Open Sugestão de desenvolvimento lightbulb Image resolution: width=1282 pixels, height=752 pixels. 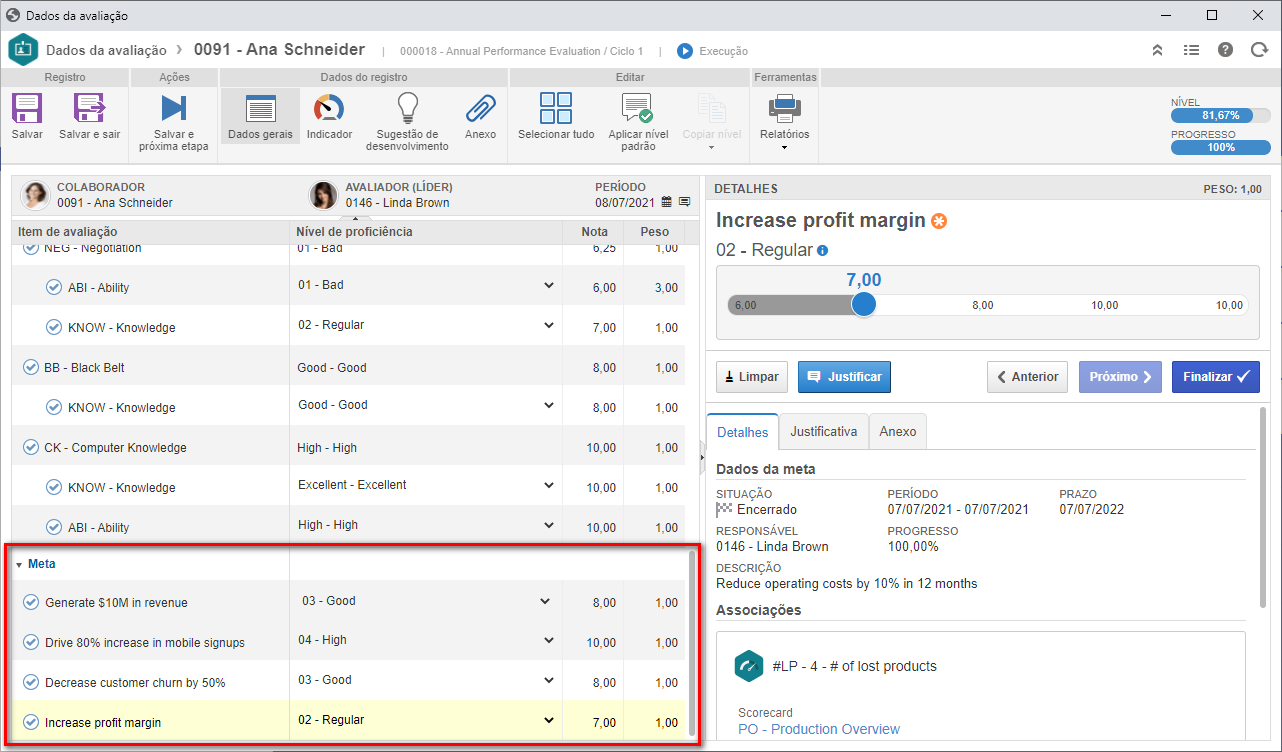coord(407,108)
